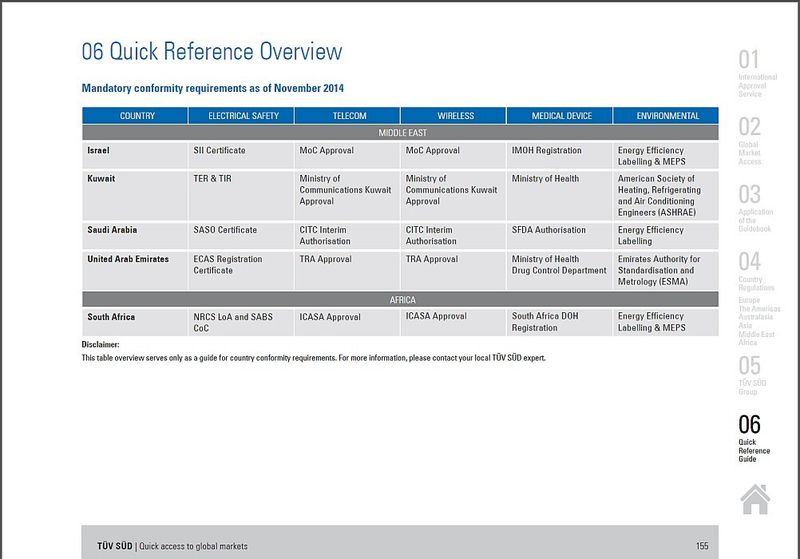Click the TER & TIR cell
Screen dimensions: 800x559
(x=241, y=195)
